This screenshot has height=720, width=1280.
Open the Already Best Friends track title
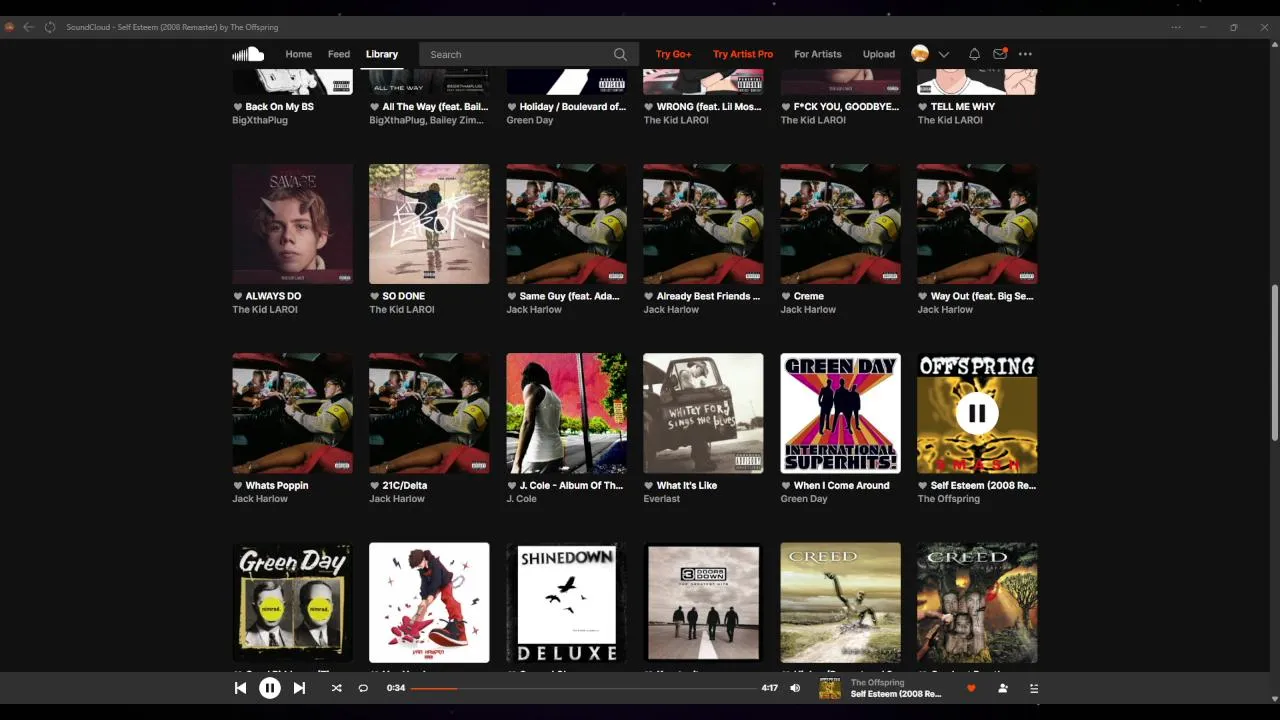point(708,297)
